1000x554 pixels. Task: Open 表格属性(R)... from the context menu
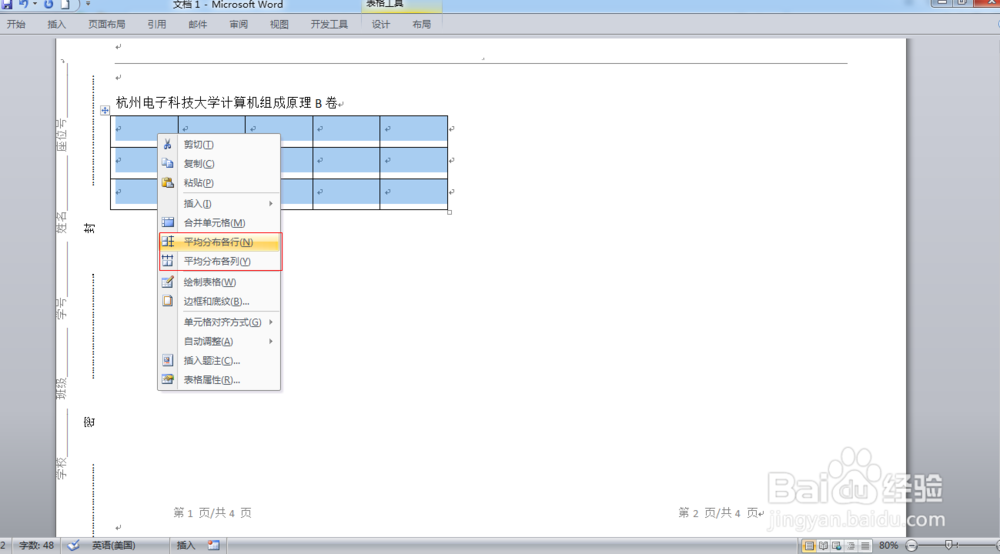click(219, 379)
